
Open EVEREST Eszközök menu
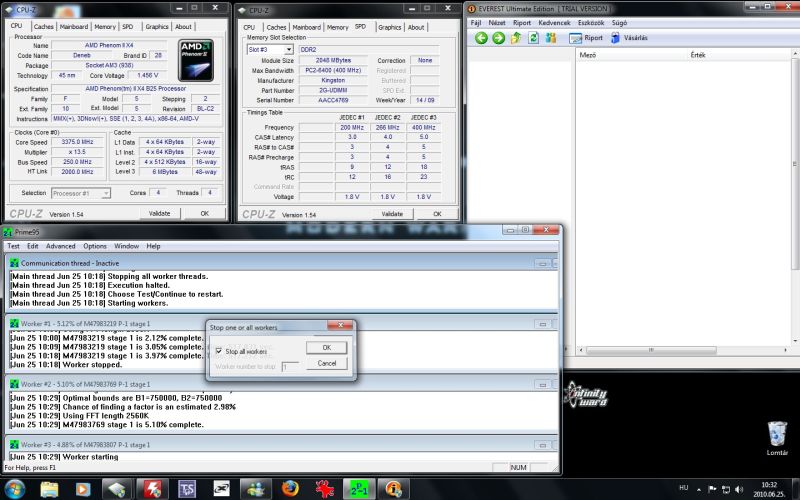(x=591, y=23)
